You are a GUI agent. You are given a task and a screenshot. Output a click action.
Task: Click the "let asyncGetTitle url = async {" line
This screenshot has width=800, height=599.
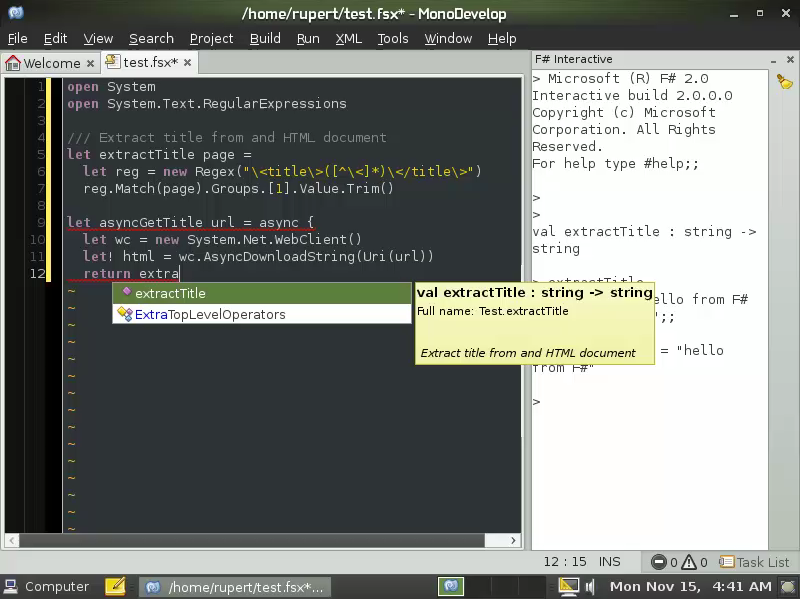coord(190,222)
